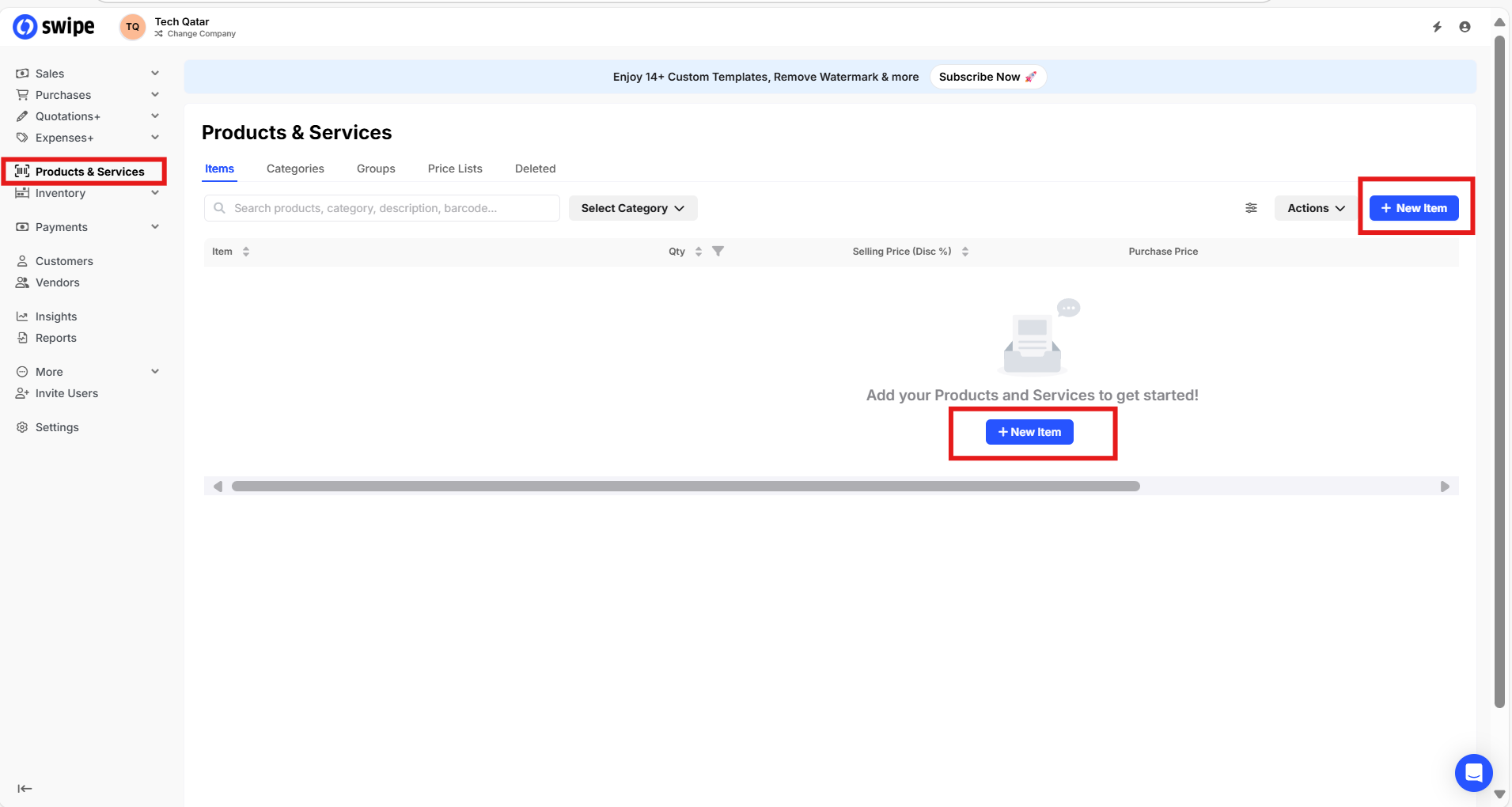Switch to the Categories tab
Screen dimensions: 1512x807
[x=295, y=169]
